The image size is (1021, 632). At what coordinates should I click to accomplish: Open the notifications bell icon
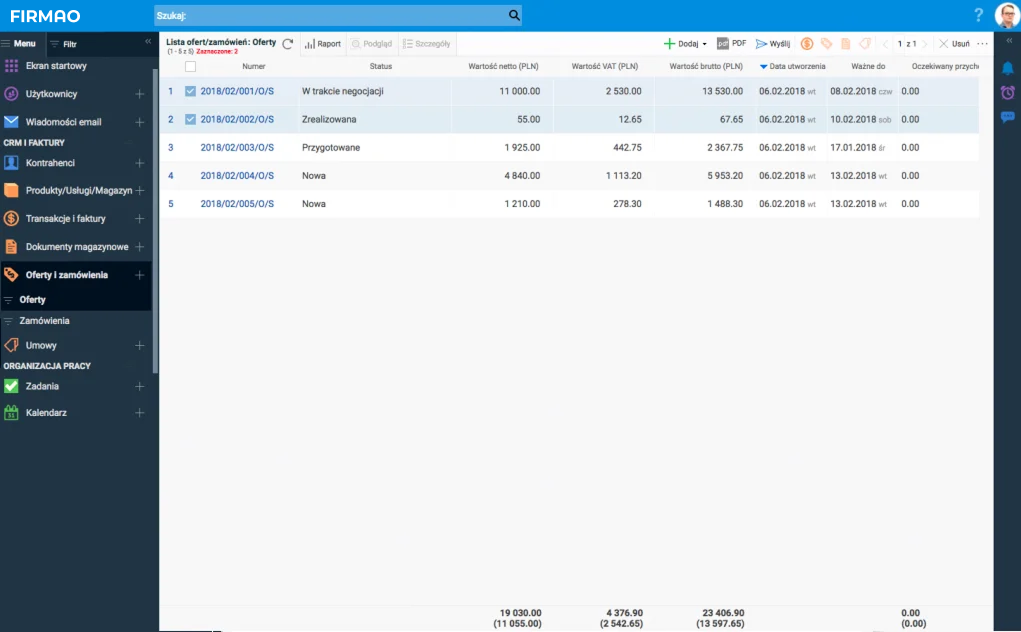(1007, 68)
